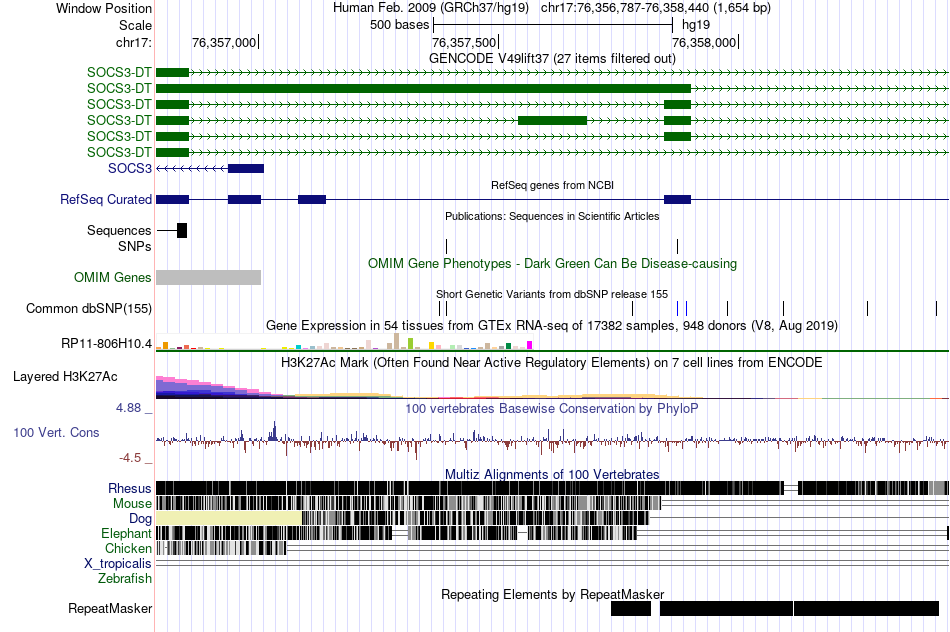Click the 'RepeatMasker' track label

pyautogui.click(x=110, y=608)
